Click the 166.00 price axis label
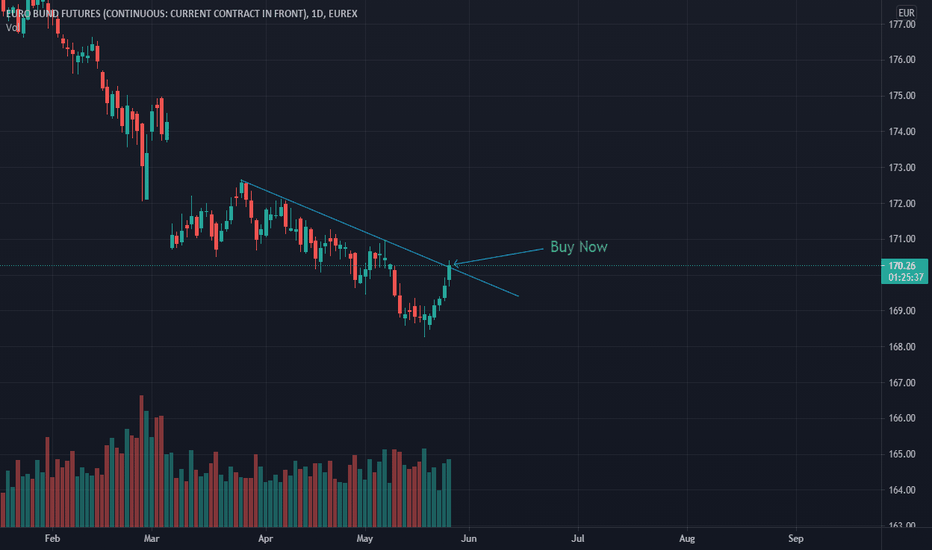This screenshot has height=550, width=932. (902, 418)
